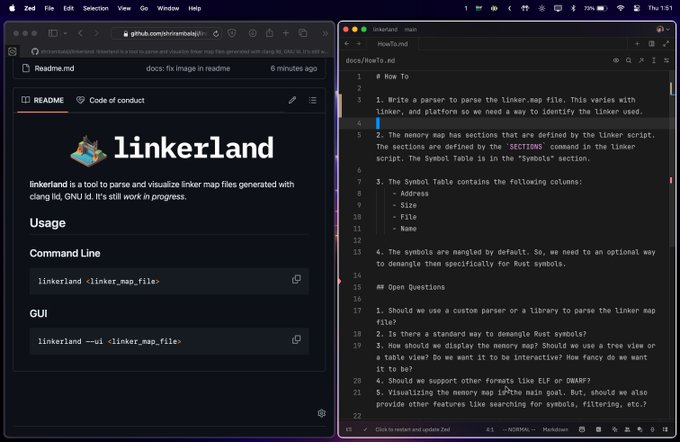Toggle the notifications bell in Zed status bar

pos(652,429)
